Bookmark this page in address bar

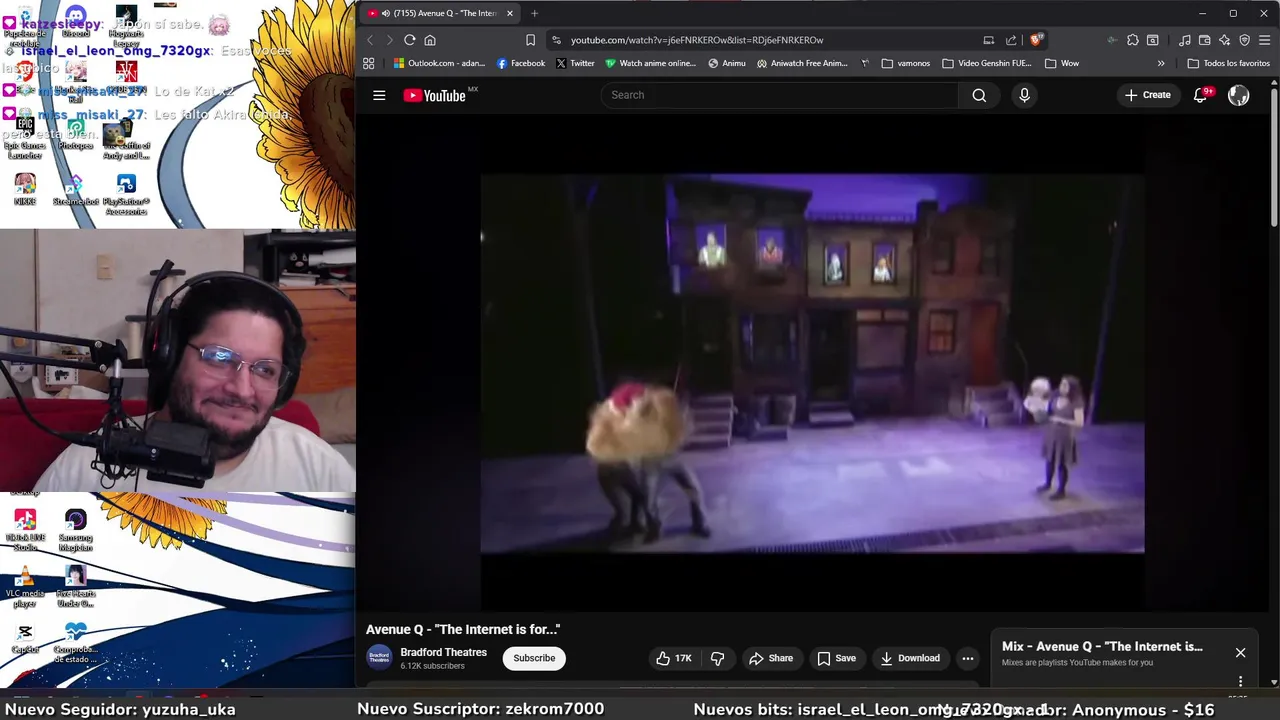pyautogui.click(x=530, y=40)
